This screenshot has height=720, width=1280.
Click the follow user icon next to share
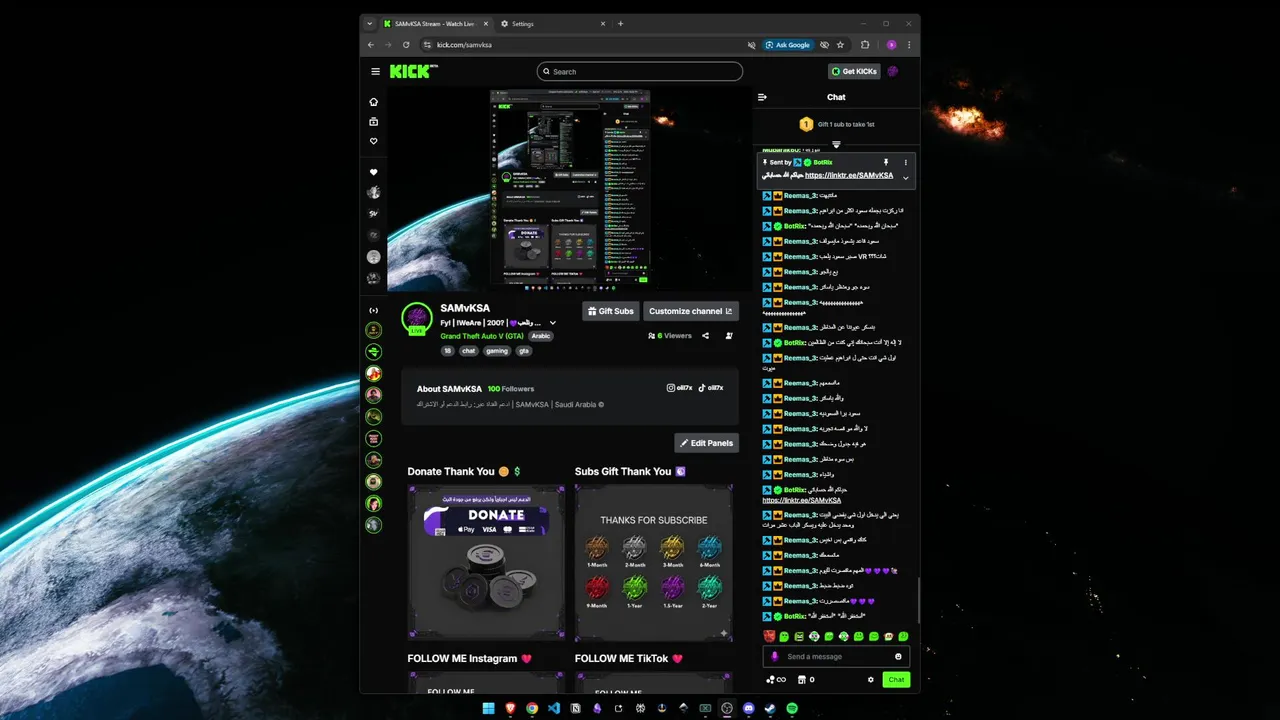click(x=729, y=336)
